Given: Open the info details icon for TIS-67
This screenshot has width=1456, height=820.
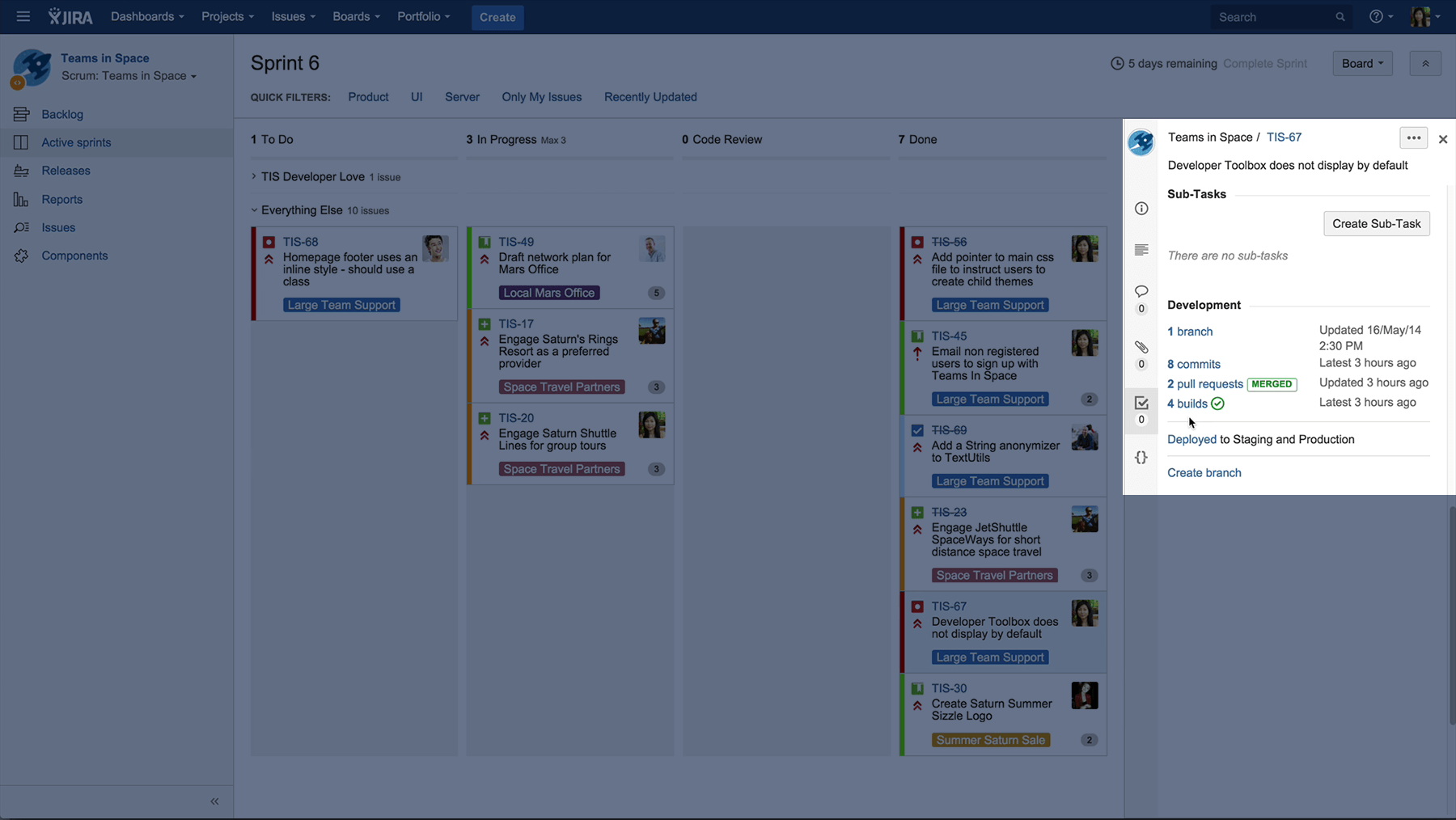Looking at the screenshot, I should (x=1141, y=208).
